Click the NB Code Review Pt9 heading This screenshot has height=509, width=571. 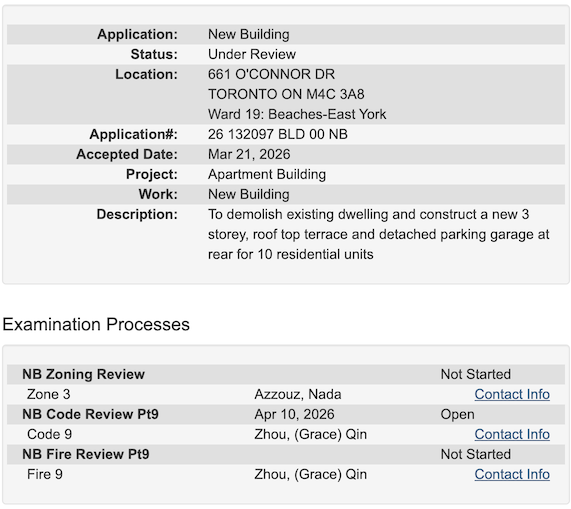[x=90, y=414]
